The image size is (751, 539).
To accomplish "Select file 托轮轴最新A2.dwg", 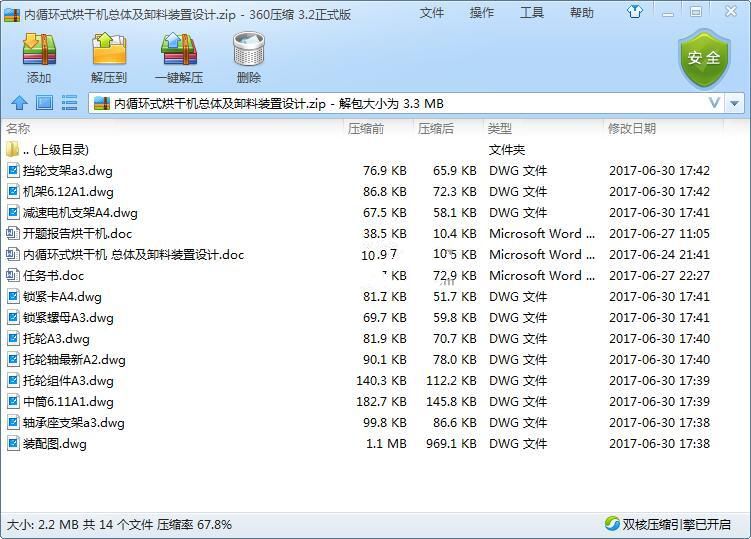I will coord(74,360).
